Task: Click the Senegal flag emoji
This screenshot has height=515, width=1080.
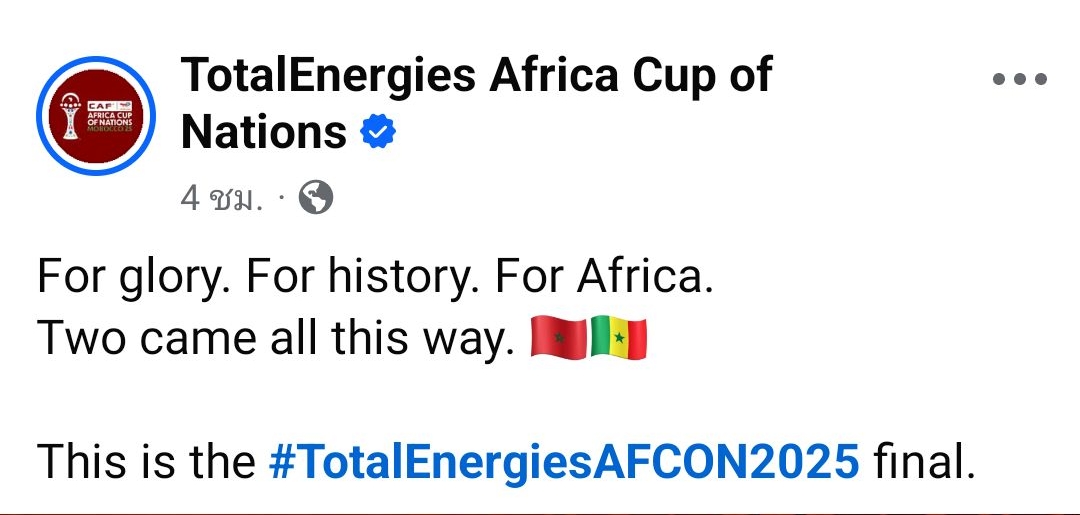Action: click(x=618, y=338)
